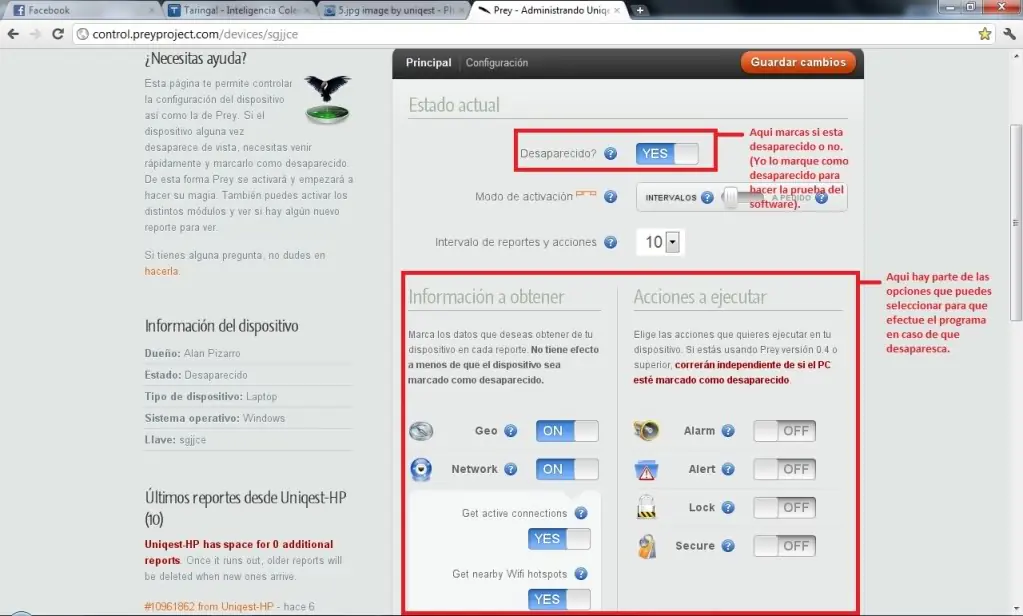Image resolution: width=1023 pixels, height=616 pixels.
Task: Click the '¿Necesitas ayuda?' heading
Action: click(x=195, y=58)
